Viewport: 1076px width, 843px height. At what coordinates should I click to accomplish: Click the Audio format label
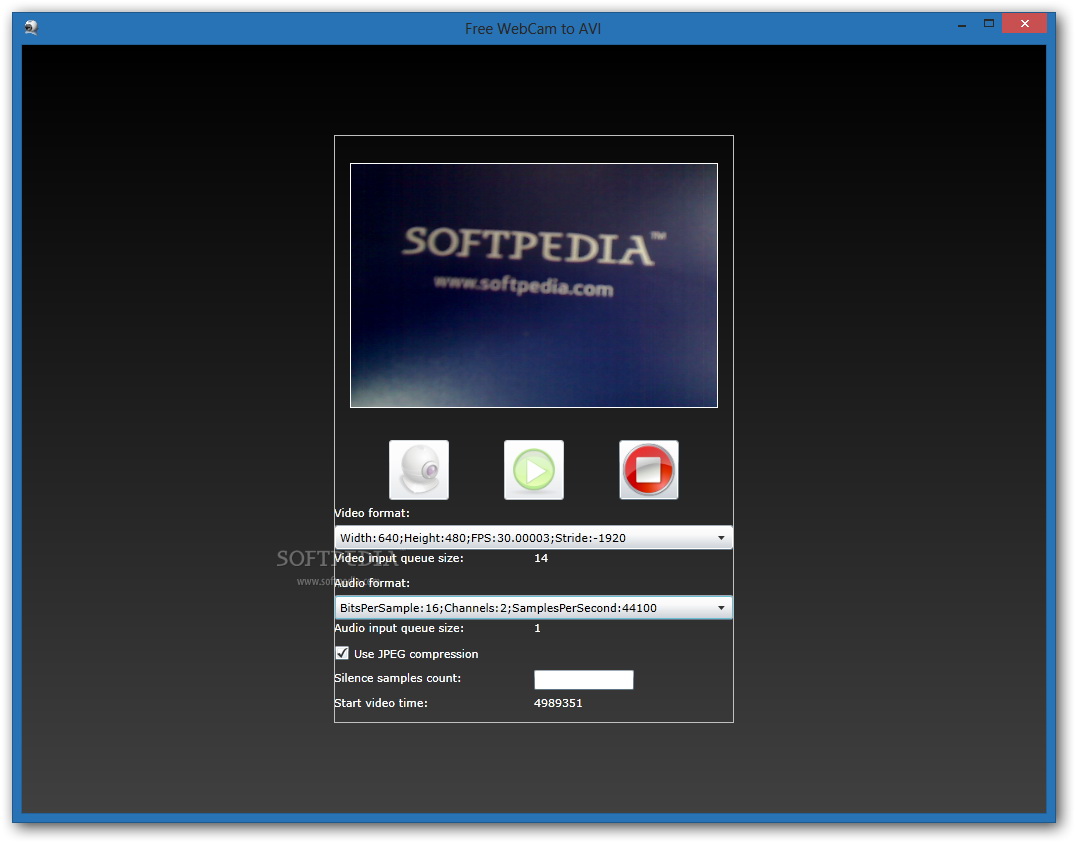pyautogui.click(x=372, y=583)
